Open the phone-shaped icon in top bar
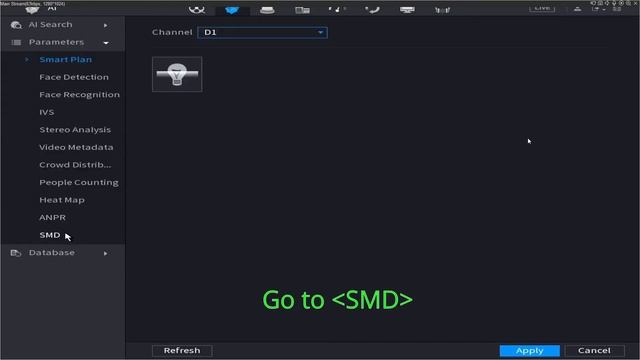The height and width of the screenshot is (360, 640). (372, 10)
